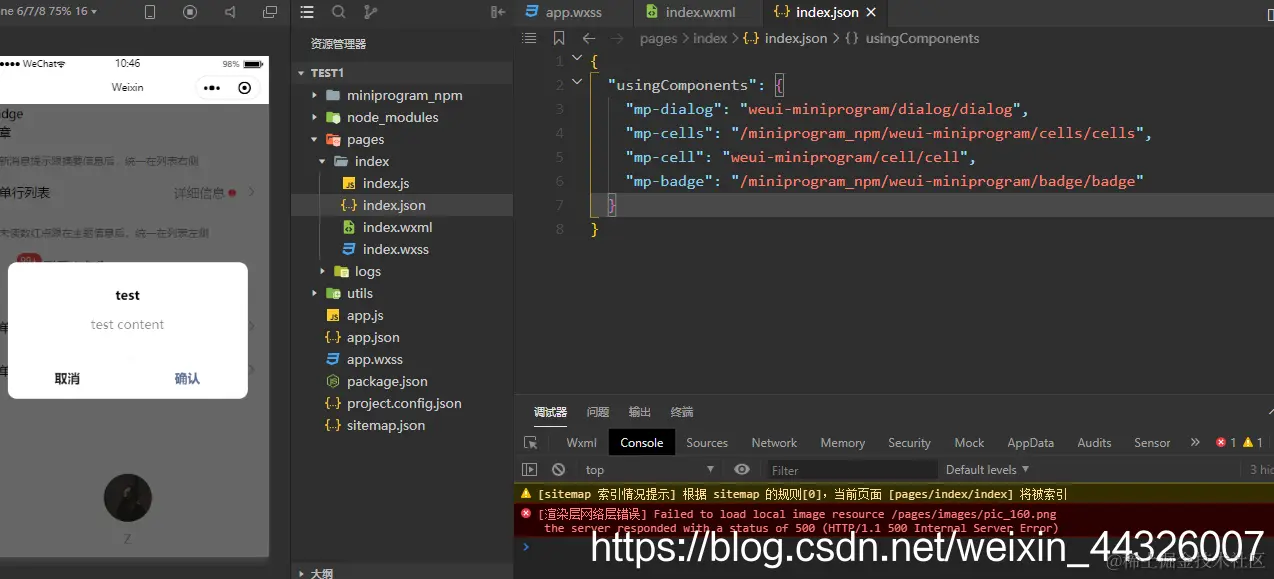Mute simulator sound with speaker icon
Screen dimensions: 1274x579
coord(230,12)
